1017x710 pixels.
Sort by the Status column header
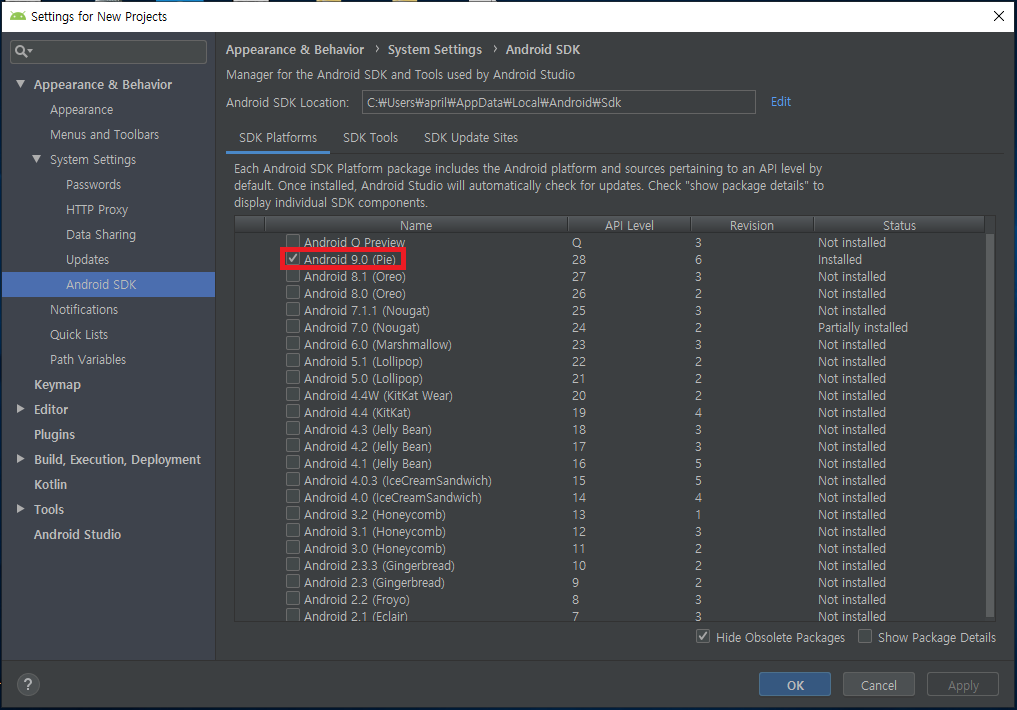[899, 225]
